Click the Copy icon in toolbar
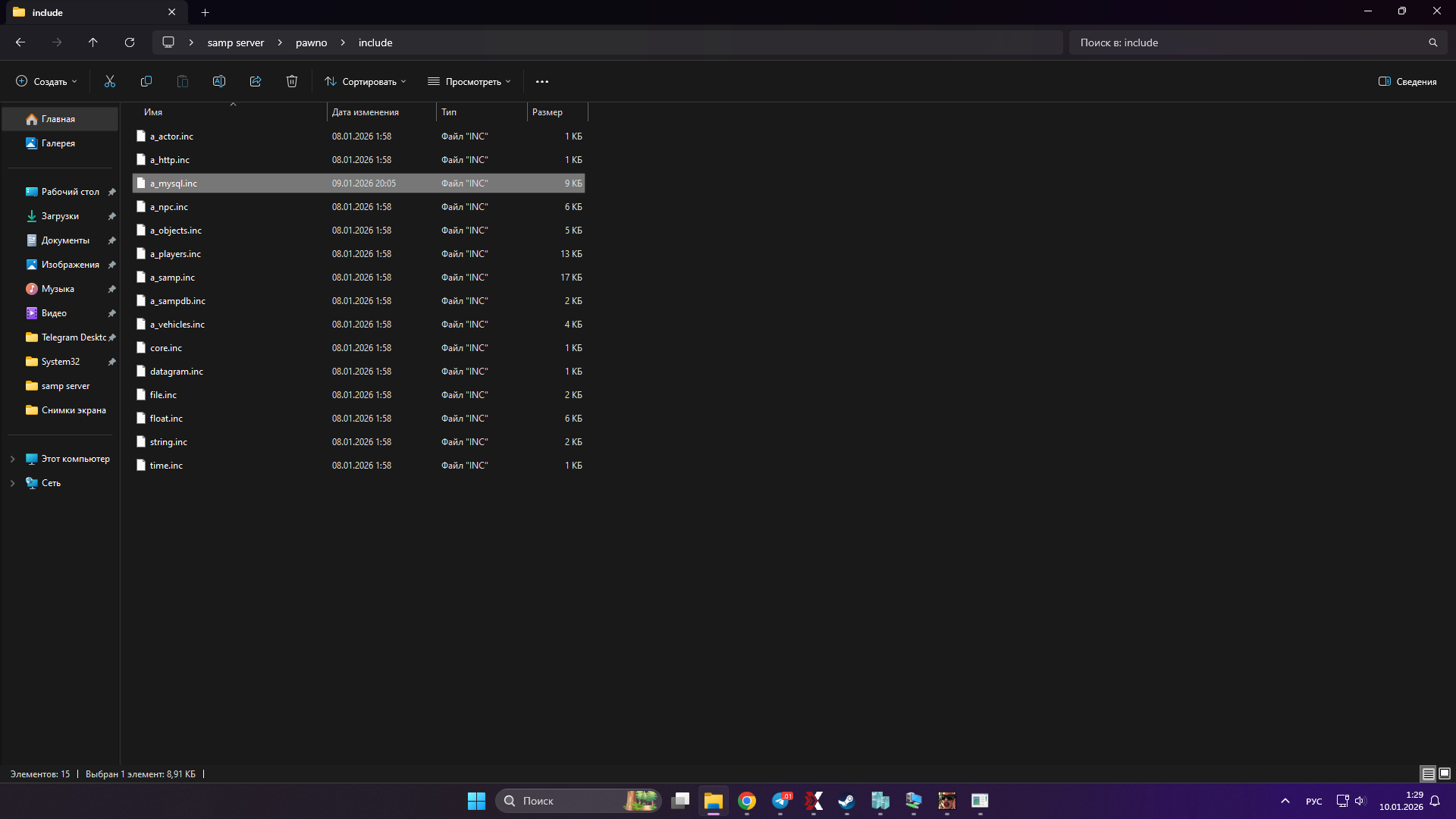 coord(146,81)
